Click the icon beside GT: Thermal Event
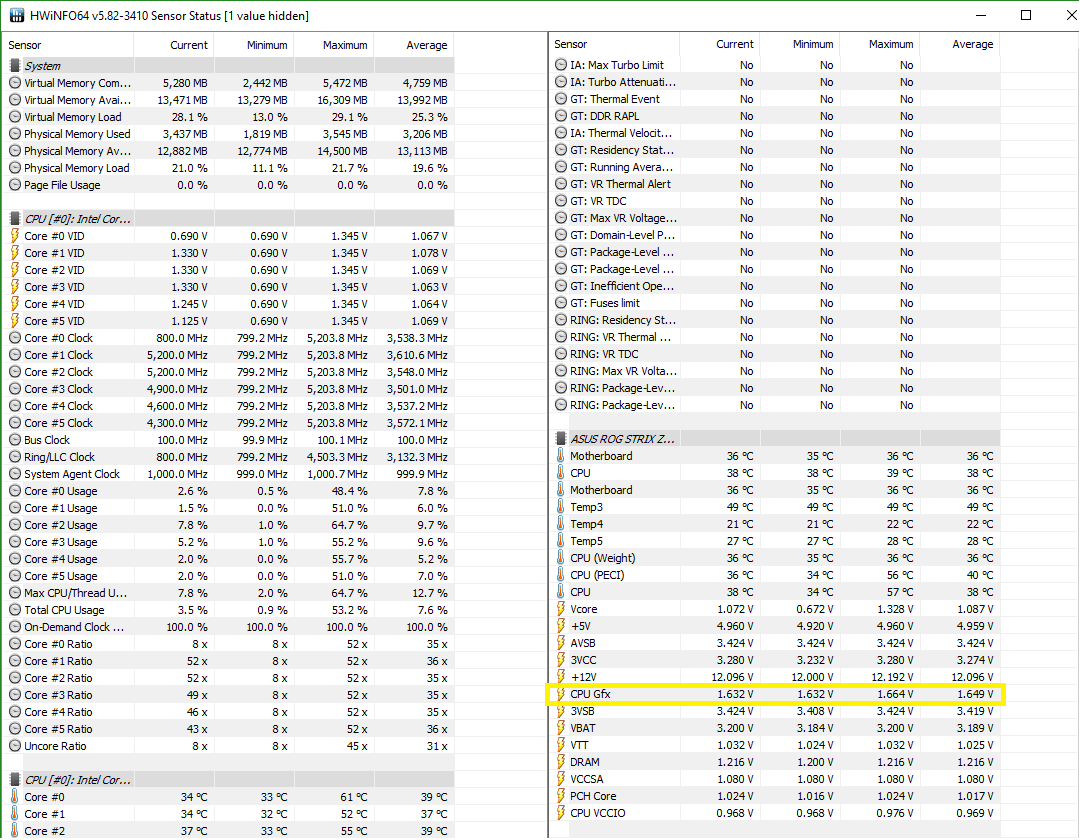 561,98
